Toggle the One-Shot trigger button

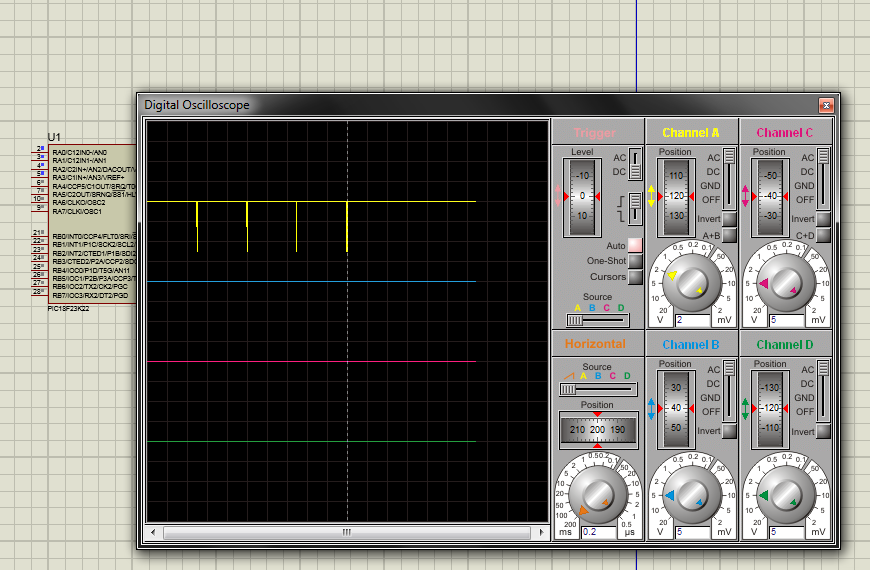click(x=635, y=261)
